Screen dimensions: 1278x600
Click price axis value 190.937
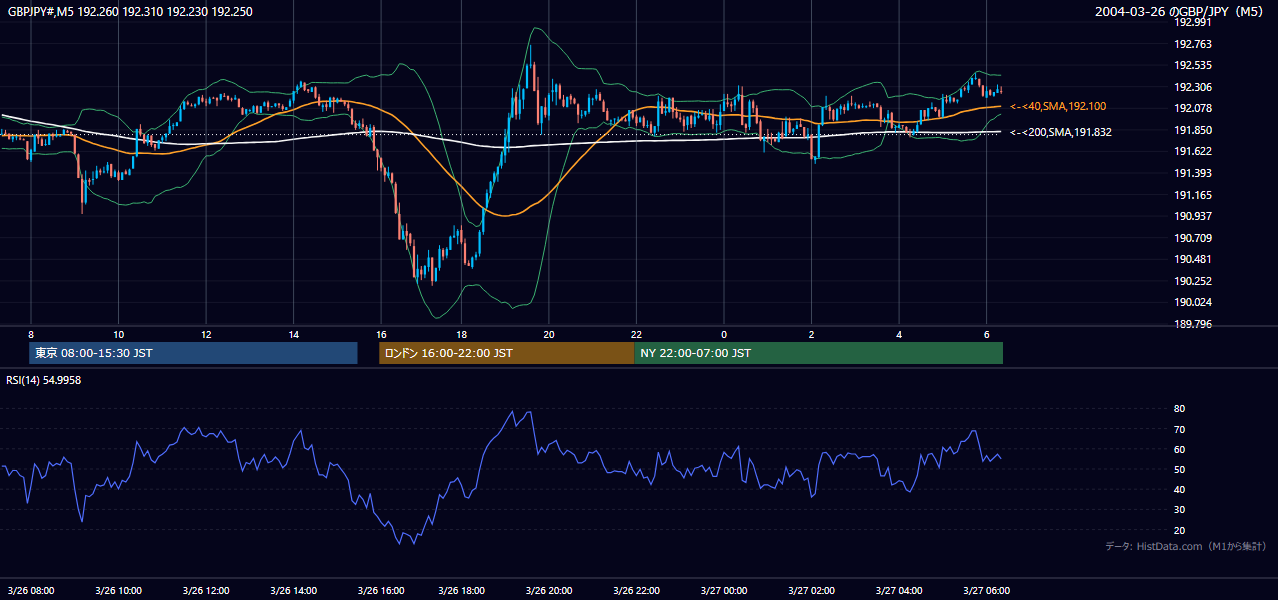(1192, 216)
